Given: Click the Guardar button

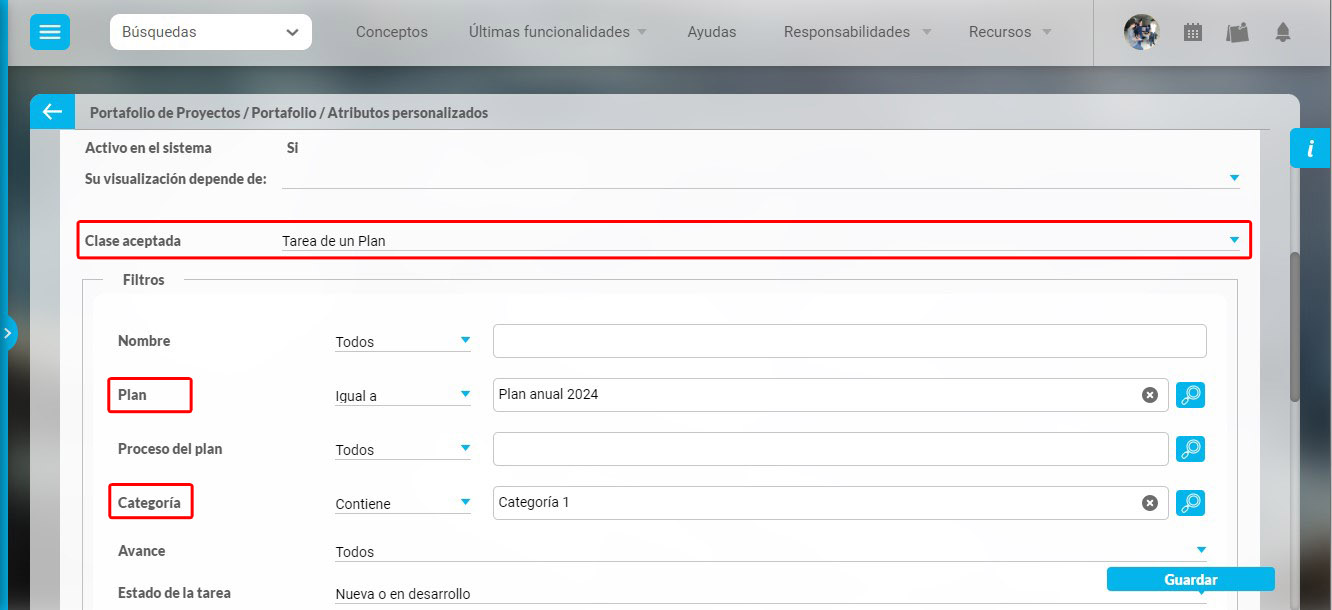Looking at the screenshot, I should (1190, 580).
